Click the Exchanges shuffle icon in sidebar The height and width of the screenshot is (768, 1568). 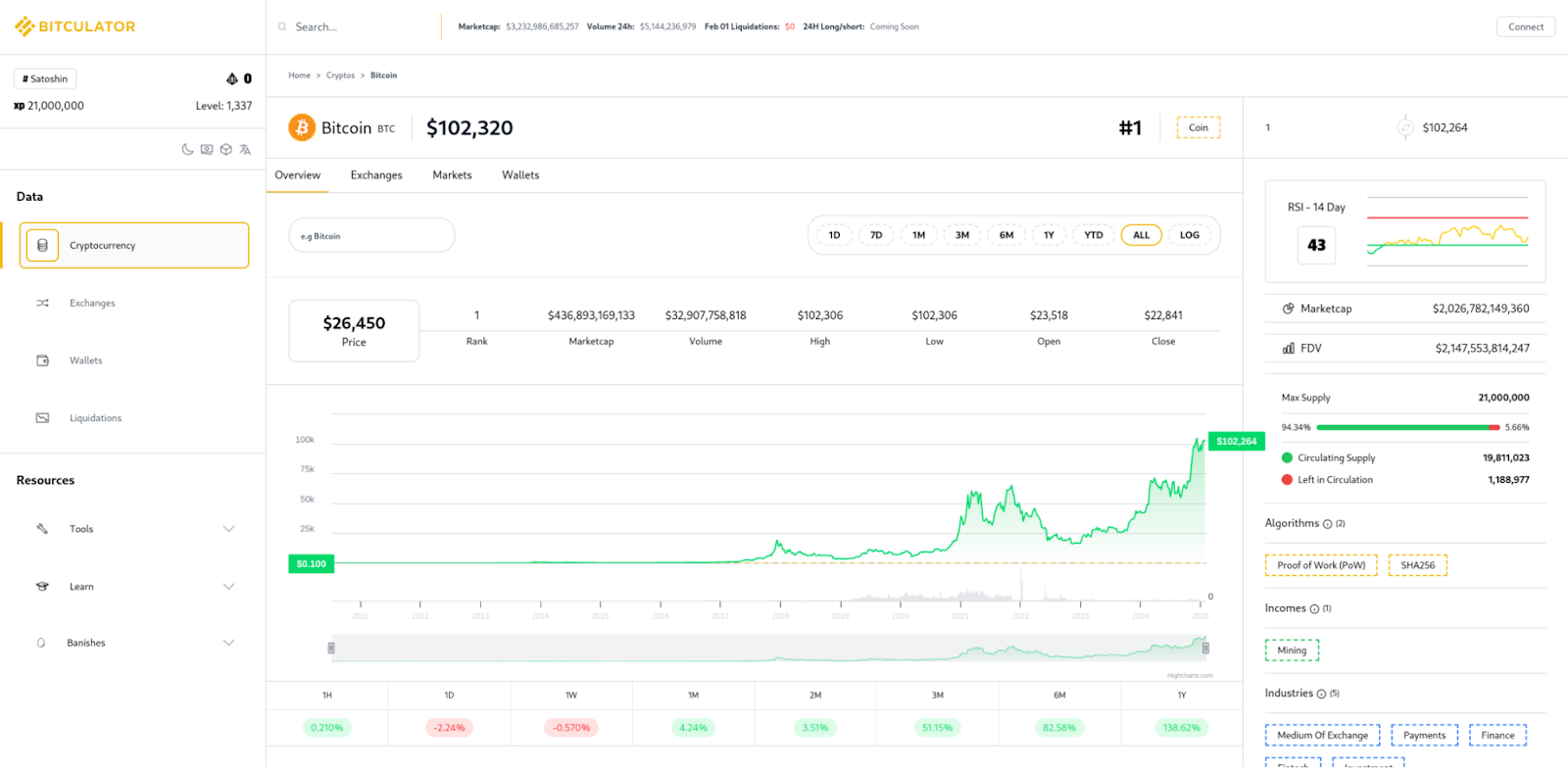42,304
